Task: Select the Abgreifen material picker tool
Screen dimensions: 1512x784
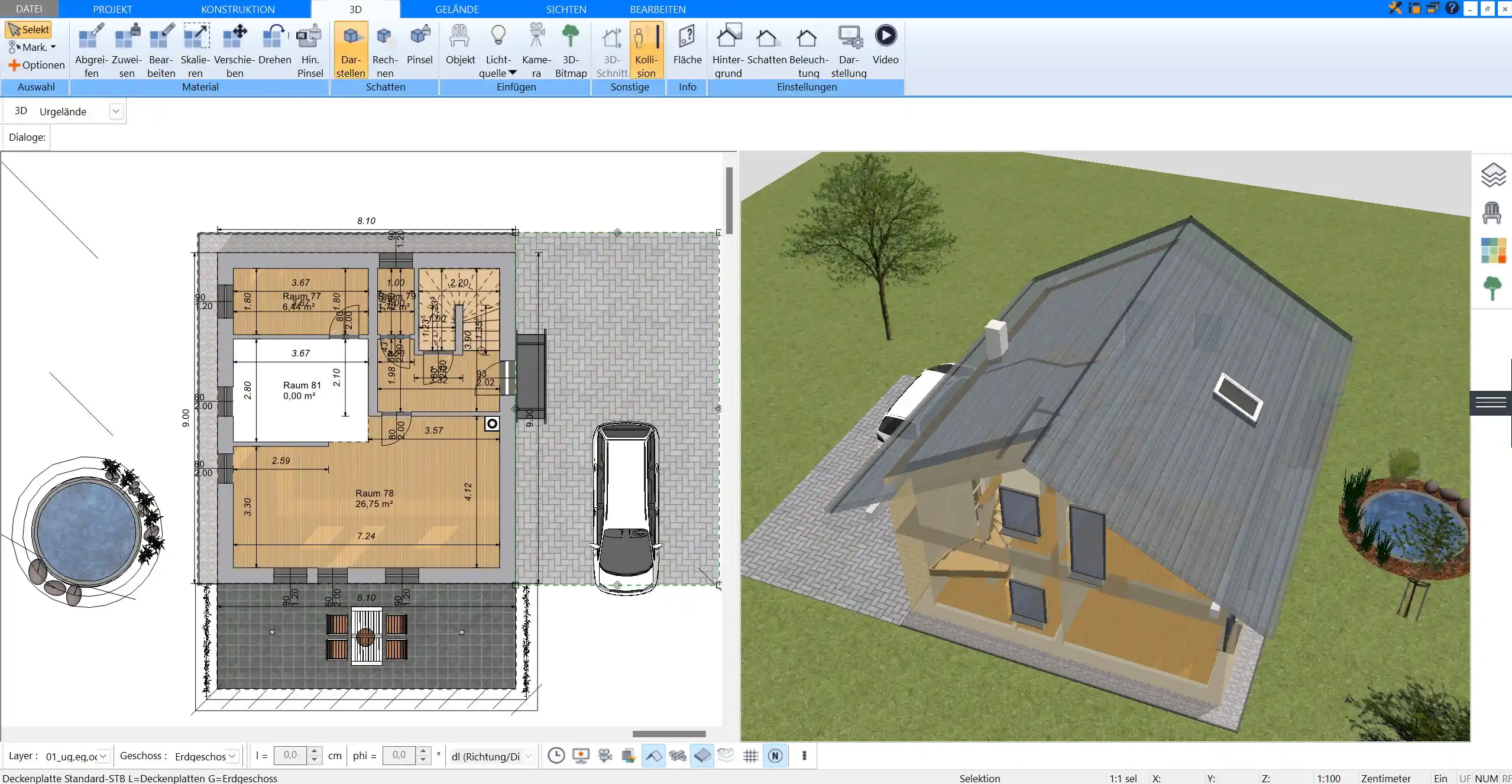Action: [x=91, y=50]
